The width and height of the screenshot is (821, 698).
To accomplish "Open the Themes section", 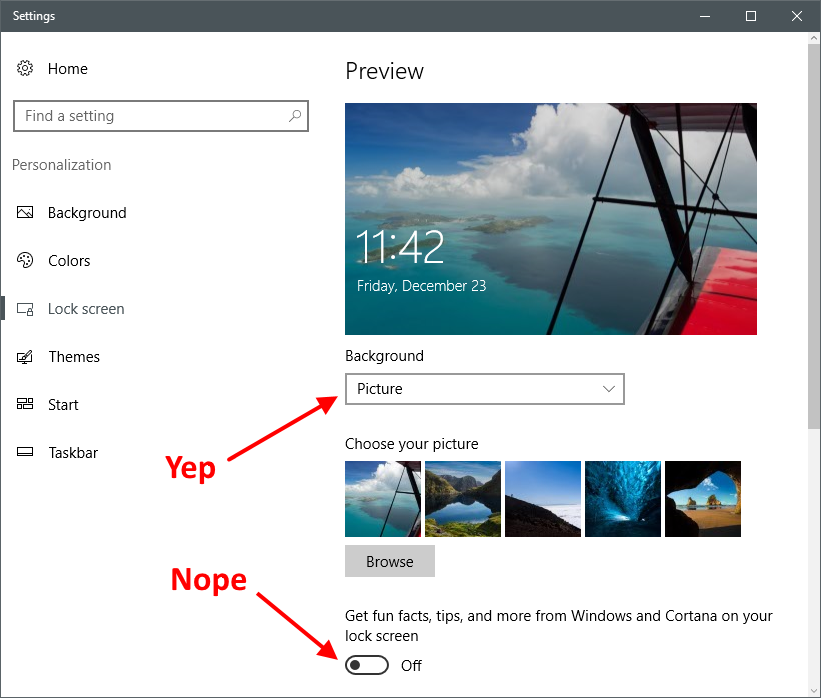I will (74, 357).
